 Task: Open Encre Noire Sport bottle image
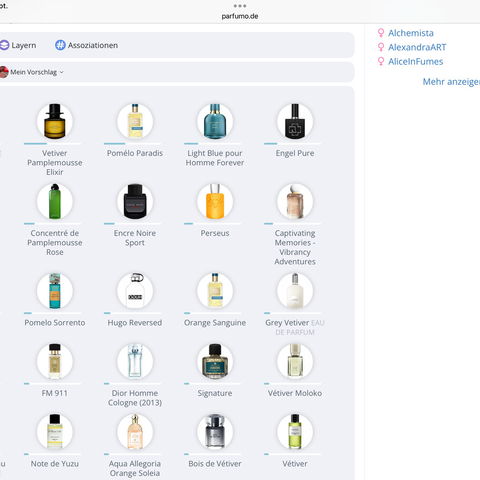pyautogui.click(x=135, y=201)
